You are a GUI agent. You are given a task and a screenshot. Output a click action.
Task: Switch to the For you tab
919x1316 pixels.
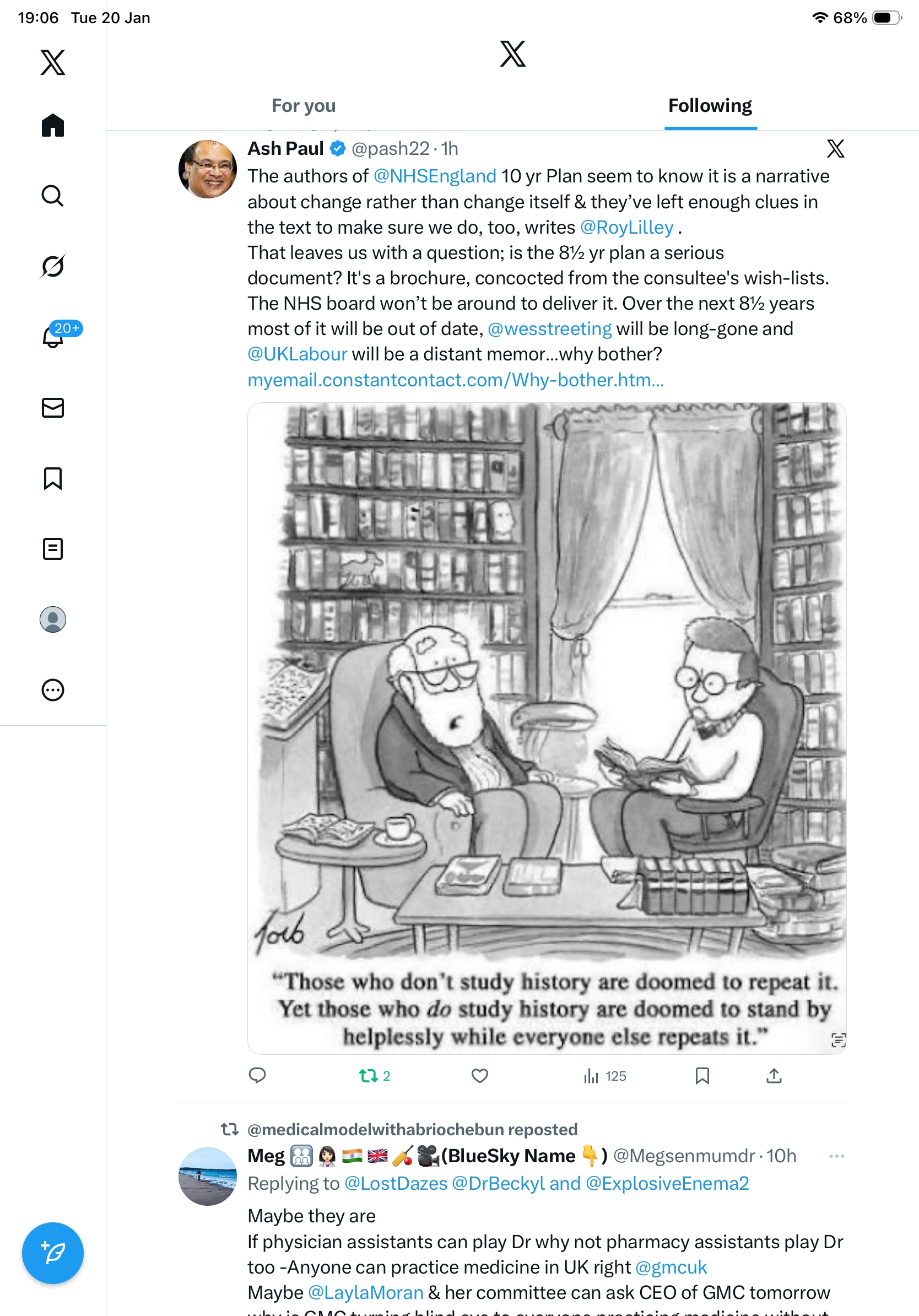tap(304, 105)
